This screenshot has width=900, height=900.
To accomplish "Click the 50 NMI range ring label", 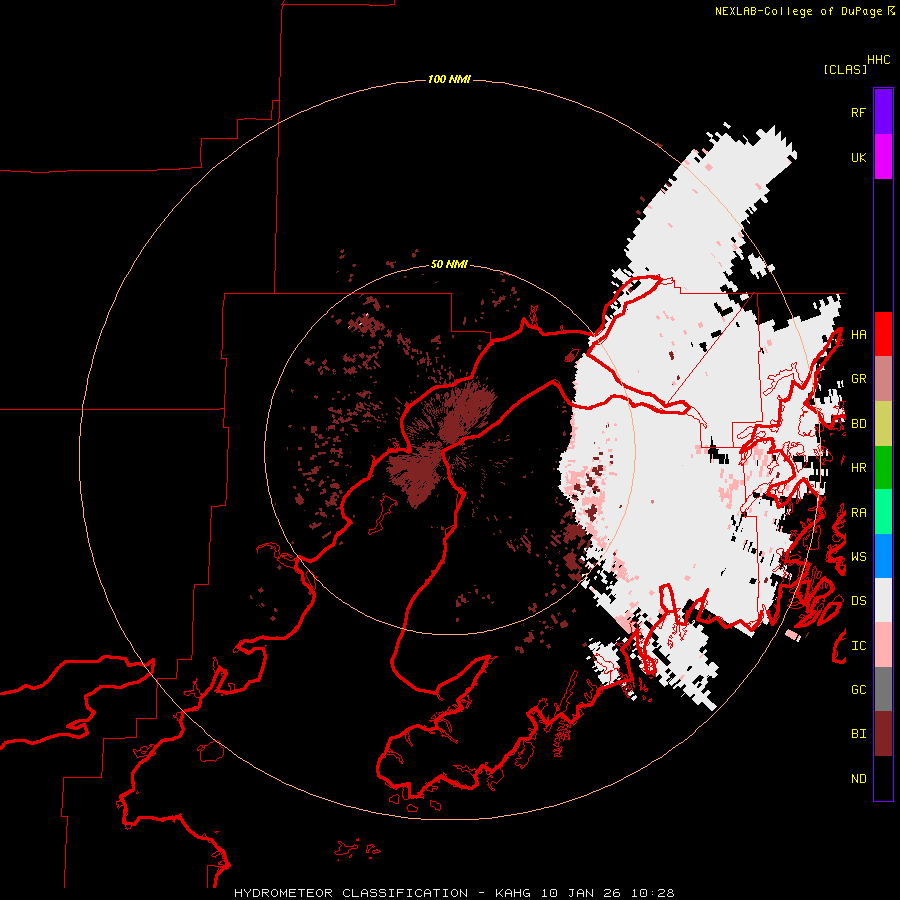I will 449,264.
